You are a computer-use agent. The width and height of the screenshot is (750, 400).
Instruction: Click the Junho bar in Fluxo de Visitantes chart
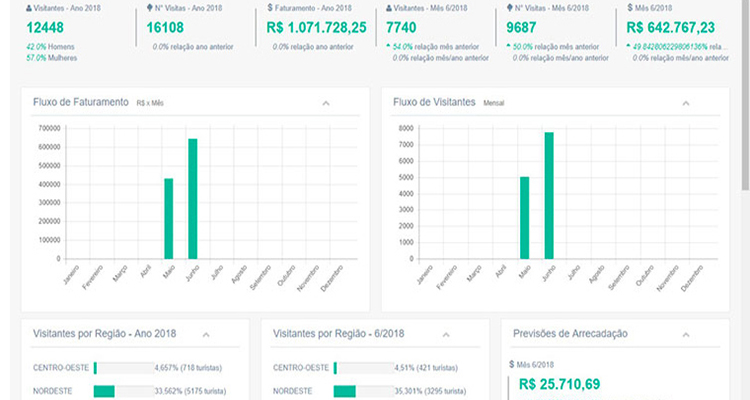click(x=549, y=195)
